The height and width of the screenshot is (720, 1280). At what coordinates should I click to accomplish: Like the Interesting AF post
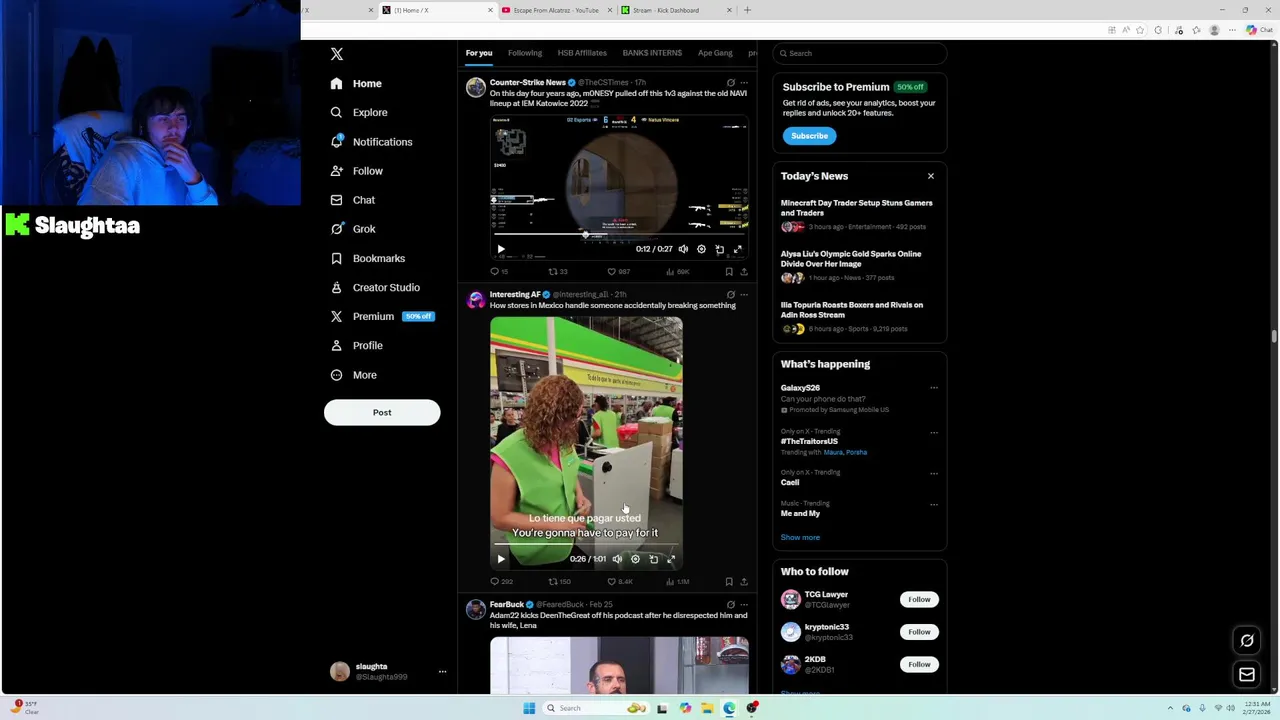tap(620, 581)
